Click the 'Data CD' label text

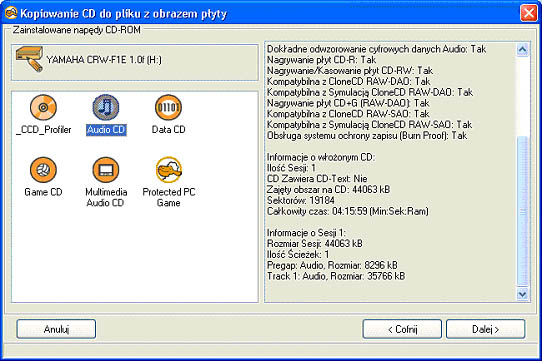pos(169,129)
